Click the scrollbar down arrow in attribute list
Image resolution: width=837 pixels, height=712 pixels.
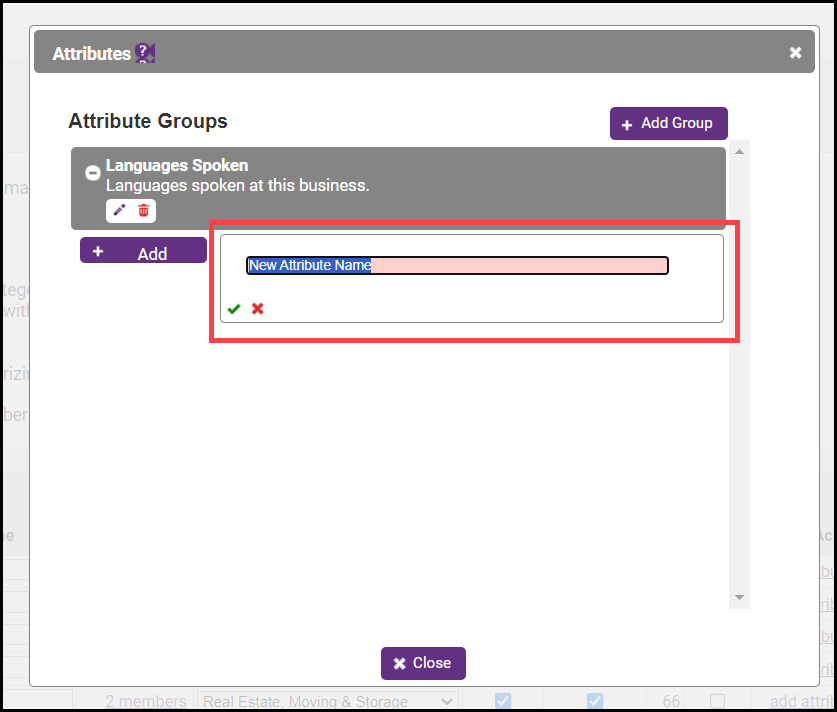(x=739, y=597)
